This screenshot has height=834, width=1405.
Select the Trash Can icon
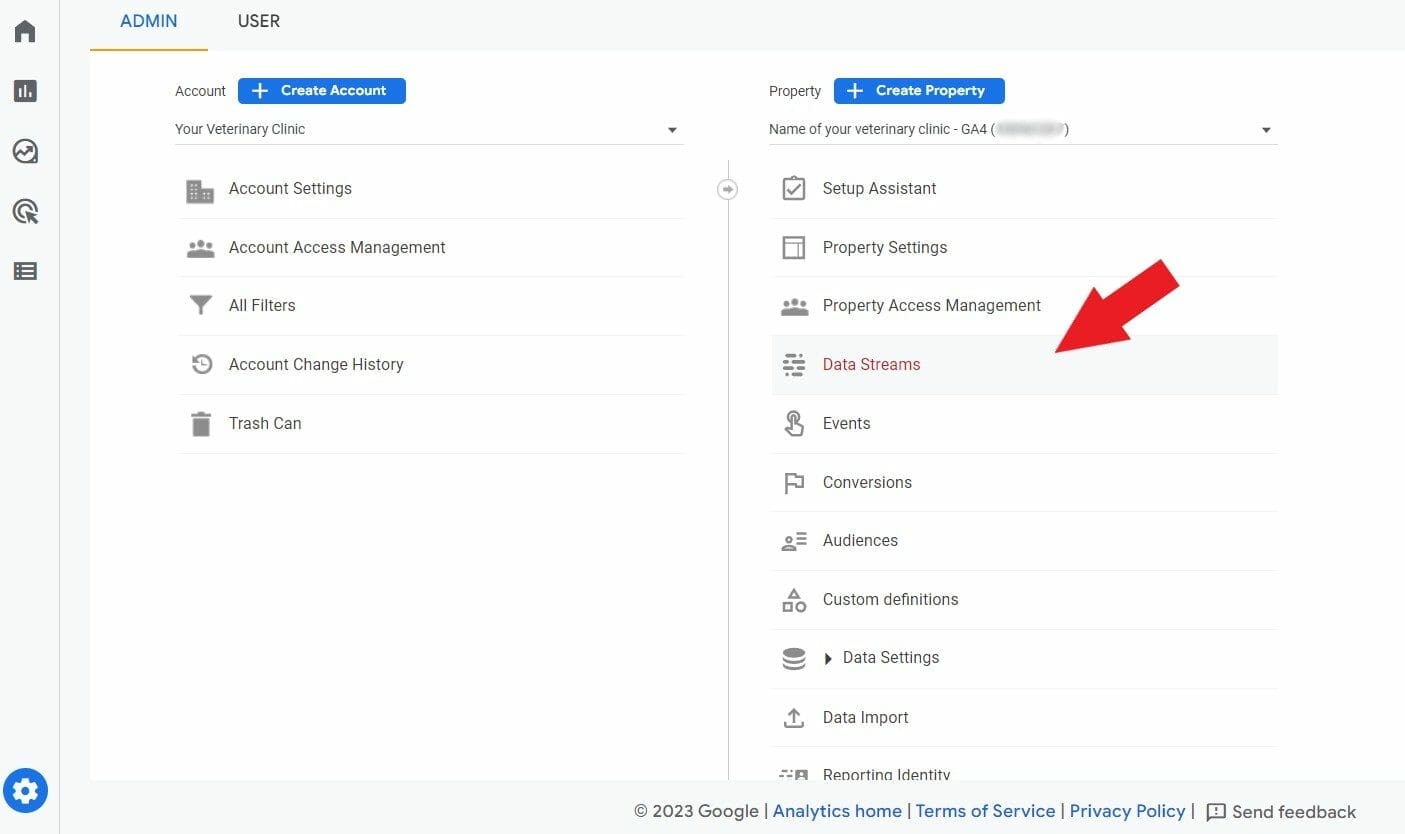200,423
